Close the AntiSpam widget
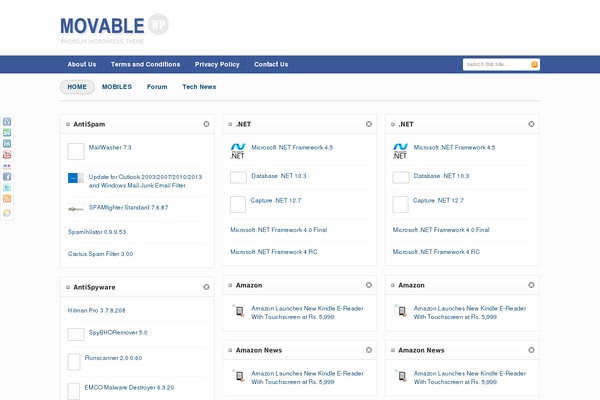The height and width of the screenshot is (400, 600). click(206, 124)
